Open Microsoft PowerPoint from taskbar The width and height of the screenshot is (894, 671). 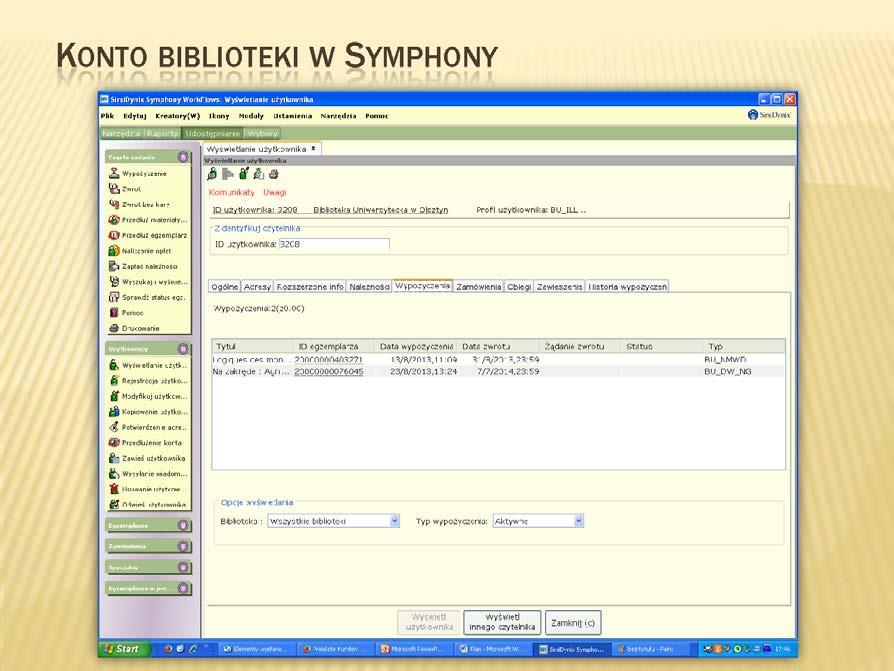point(415,649)
